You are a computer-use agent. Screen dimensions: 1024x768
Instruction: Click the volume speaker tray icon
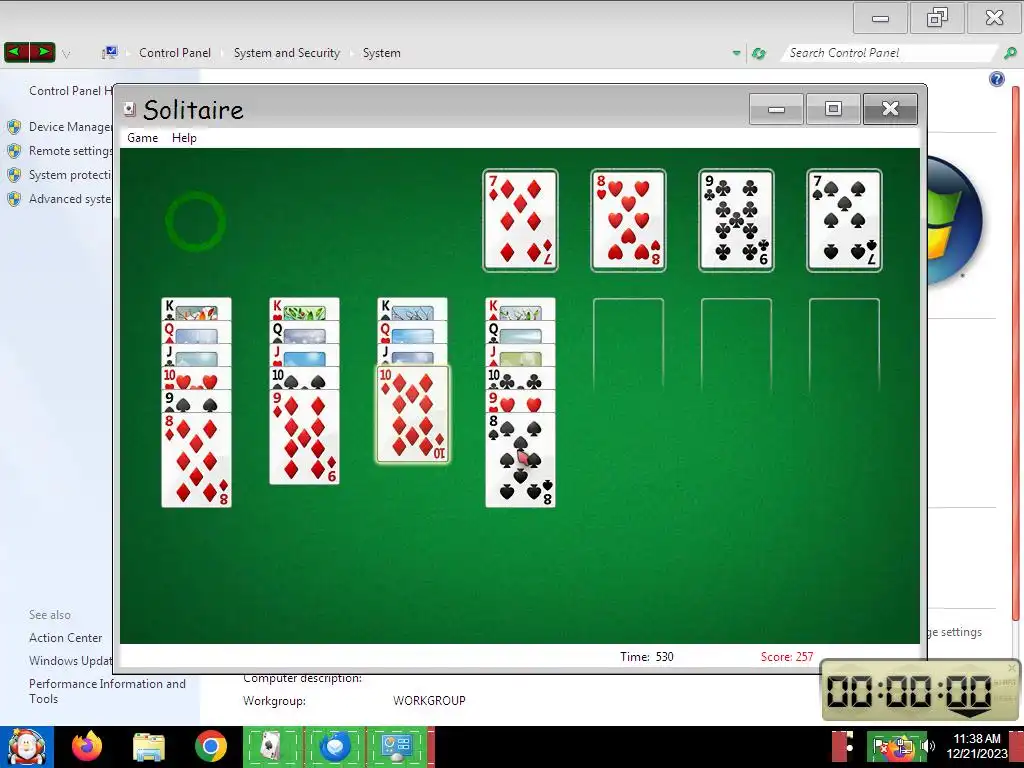(x=928, y=746)
